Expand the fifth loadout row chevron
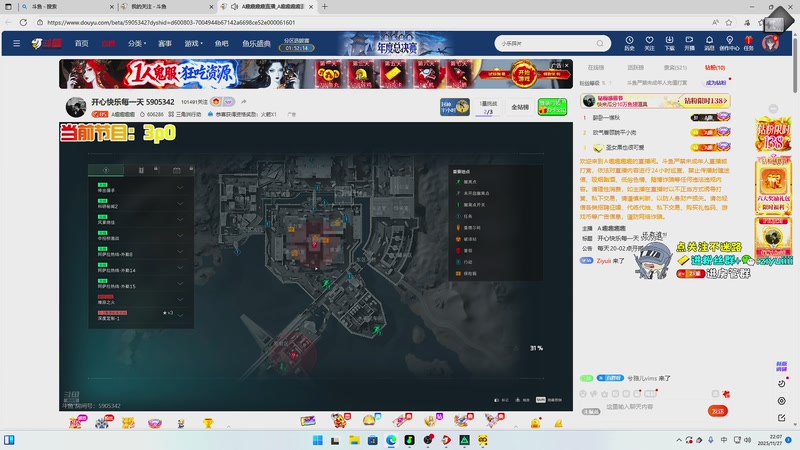The width and height of the screenshot is (800, 450). click(x=180, y=252)
